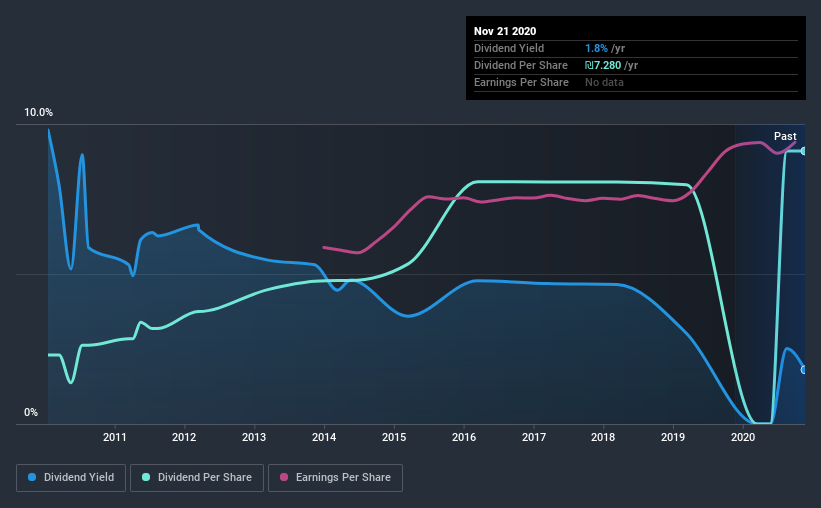This screenshot has height=508, width=821.
Task: Click the ₪7.280 dividend per share value
Action: coord(603,65)
